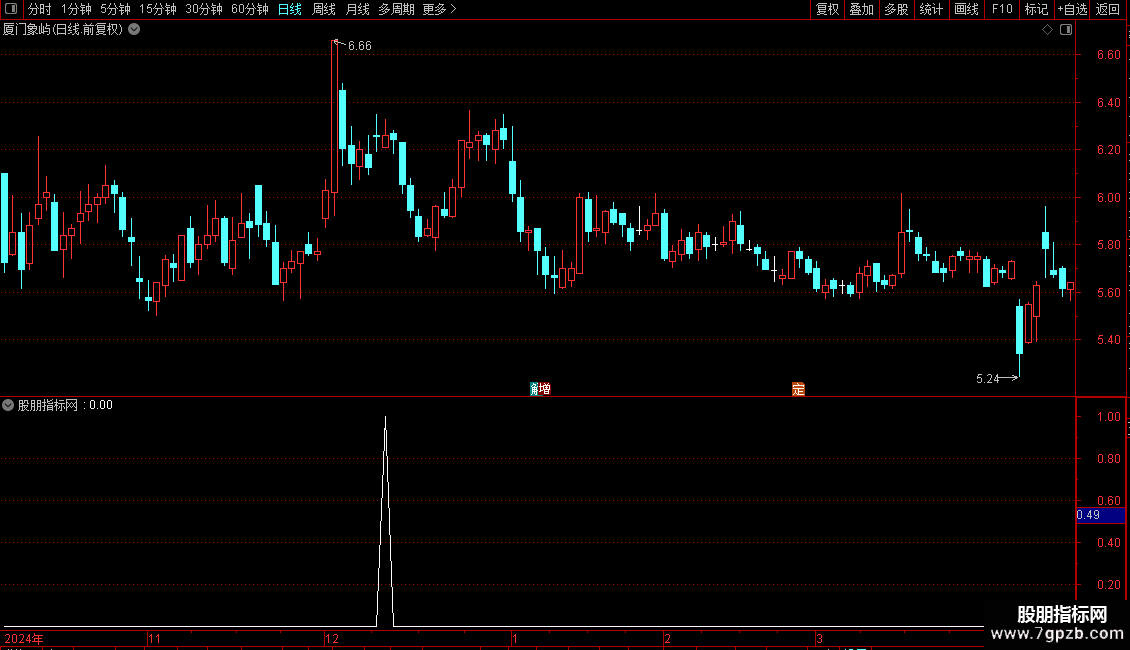Image resolution: width=1130 pixels, height=650 pixels.
Task: Select the 60分钟 period
Action: point(250,9)
